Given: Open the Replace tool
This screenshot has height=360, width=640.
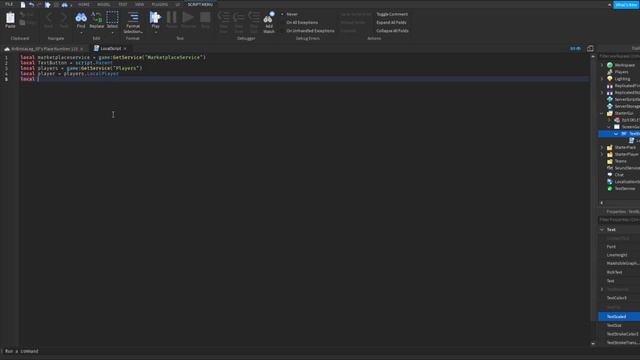Looking at the screenshot, I should point(97,20).
